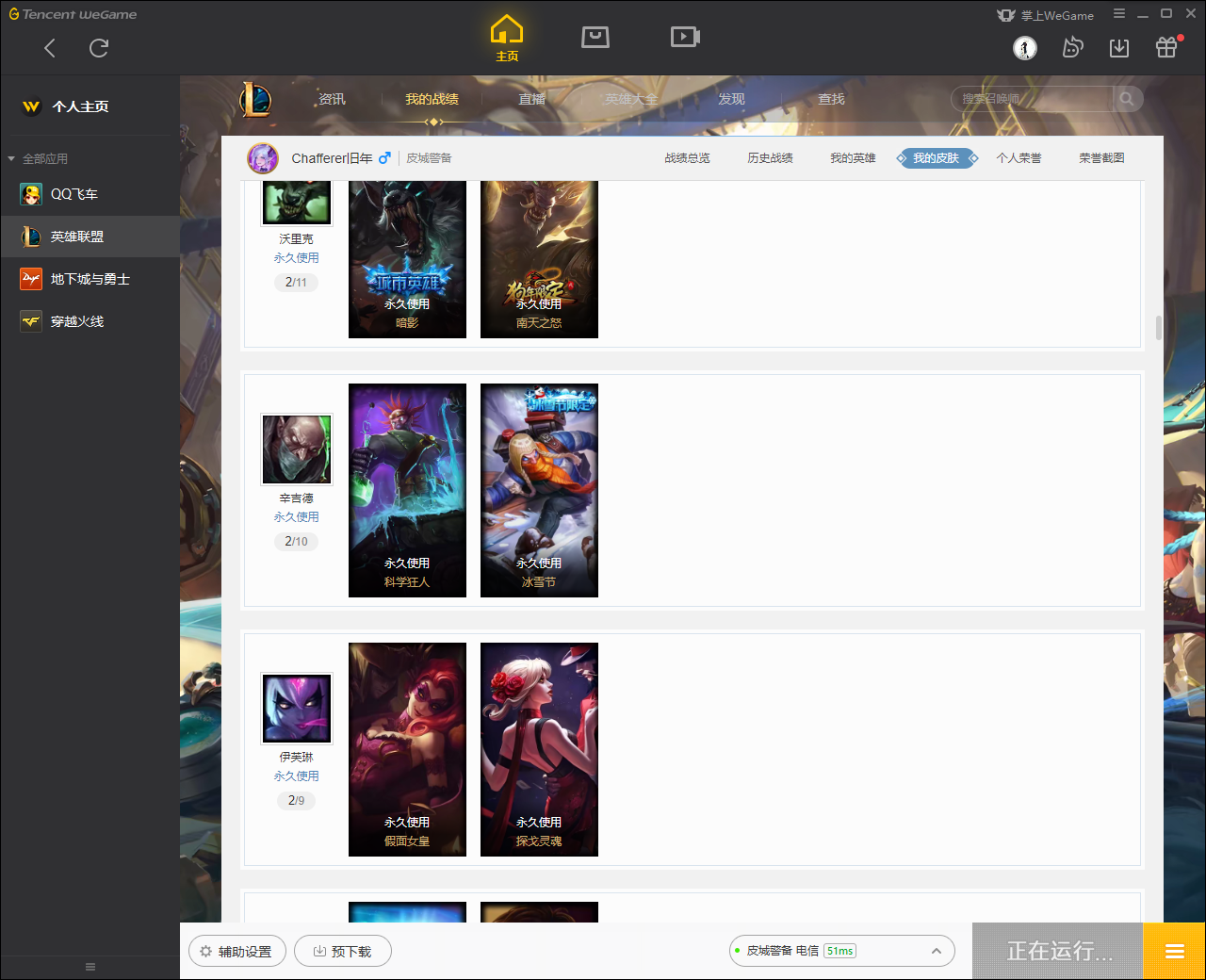Open 掌上WeGame mobile link
The image size is (1206, 980).
[x=1046, y=15]
